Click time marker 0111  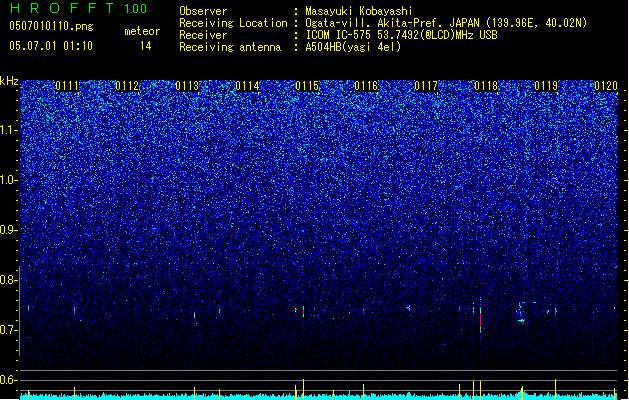coord(67,86)
